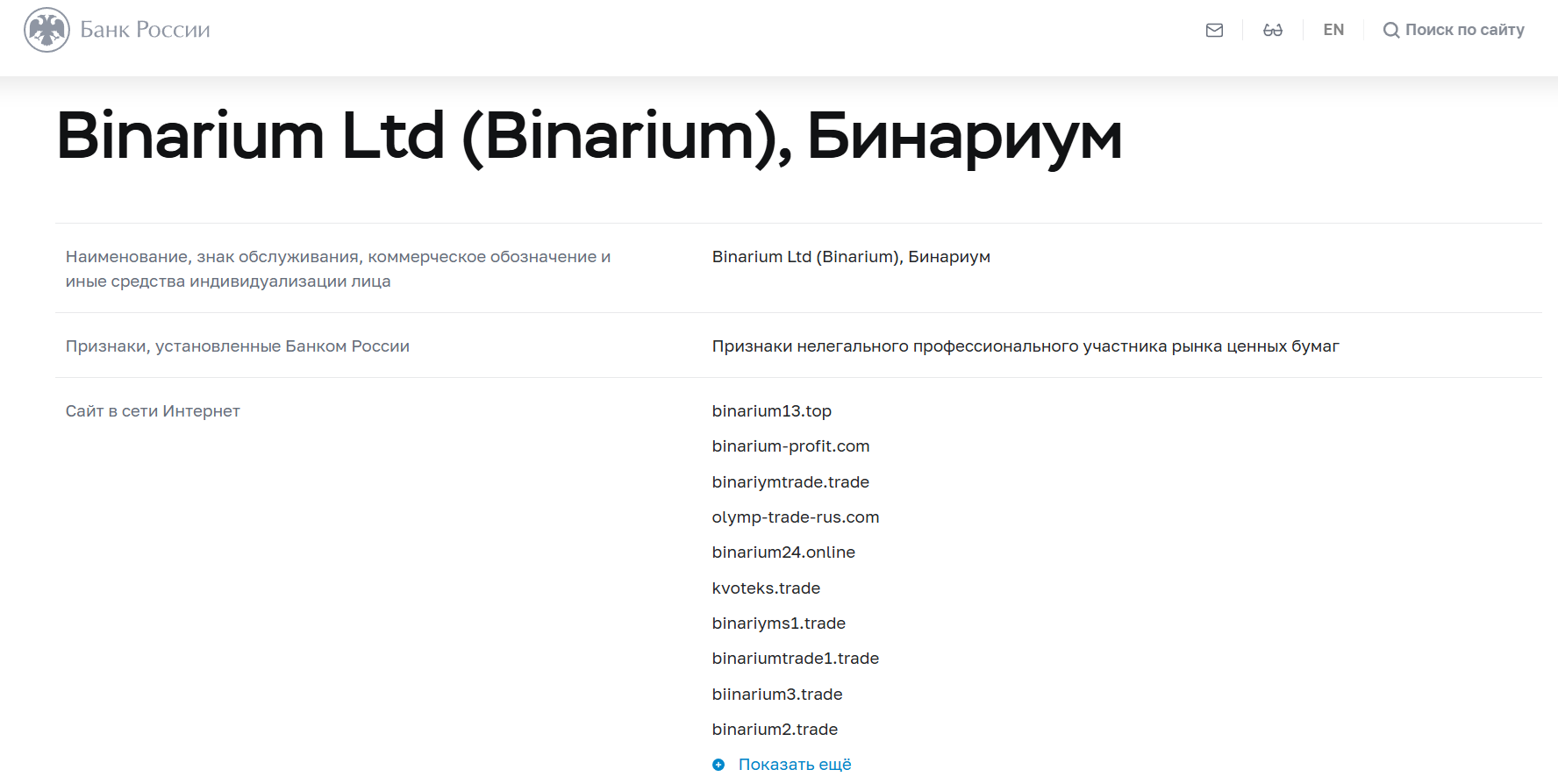This screenshot has width=1558, height=784.
Task: Click the Сайт в сети Интернет label
Action: click(153, 411)
